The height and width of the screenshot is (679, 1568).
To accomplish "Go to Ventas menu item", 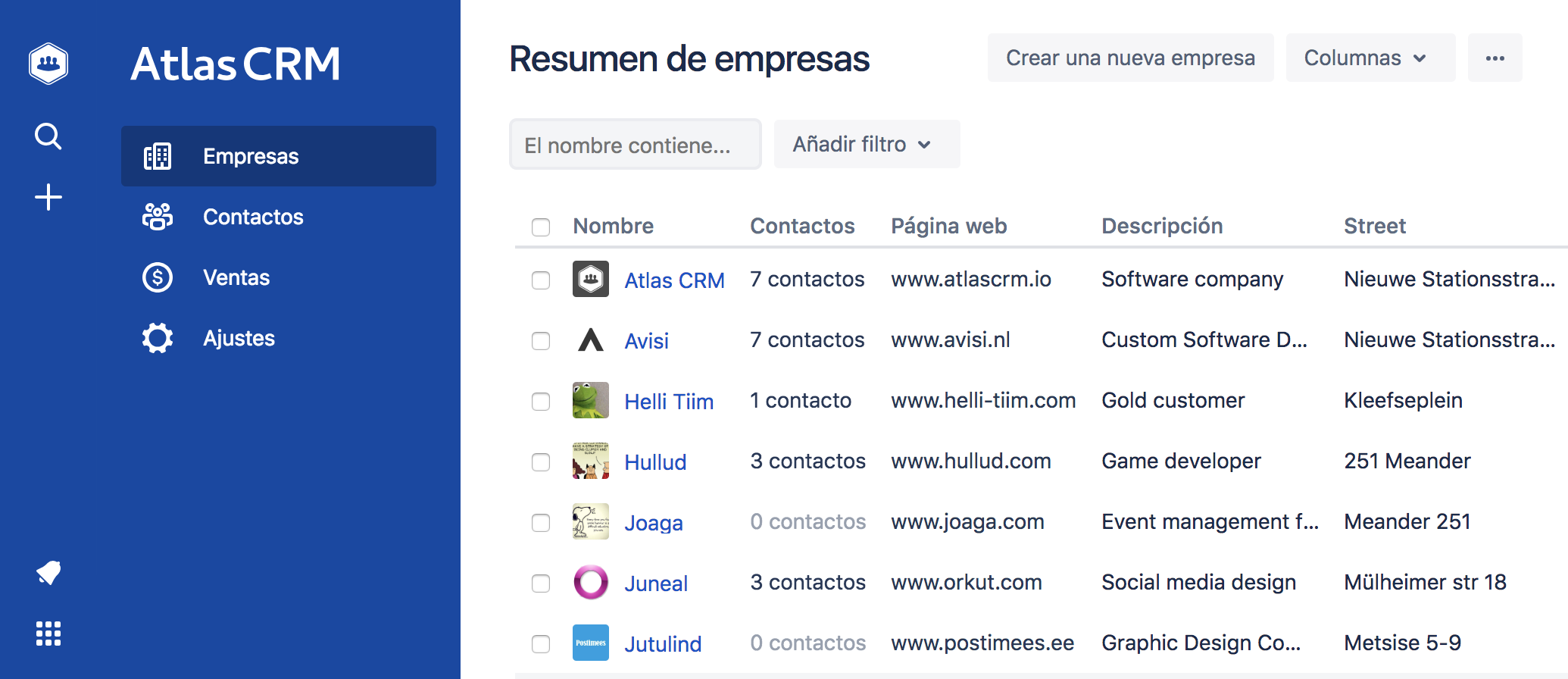I will click(279, 277).
